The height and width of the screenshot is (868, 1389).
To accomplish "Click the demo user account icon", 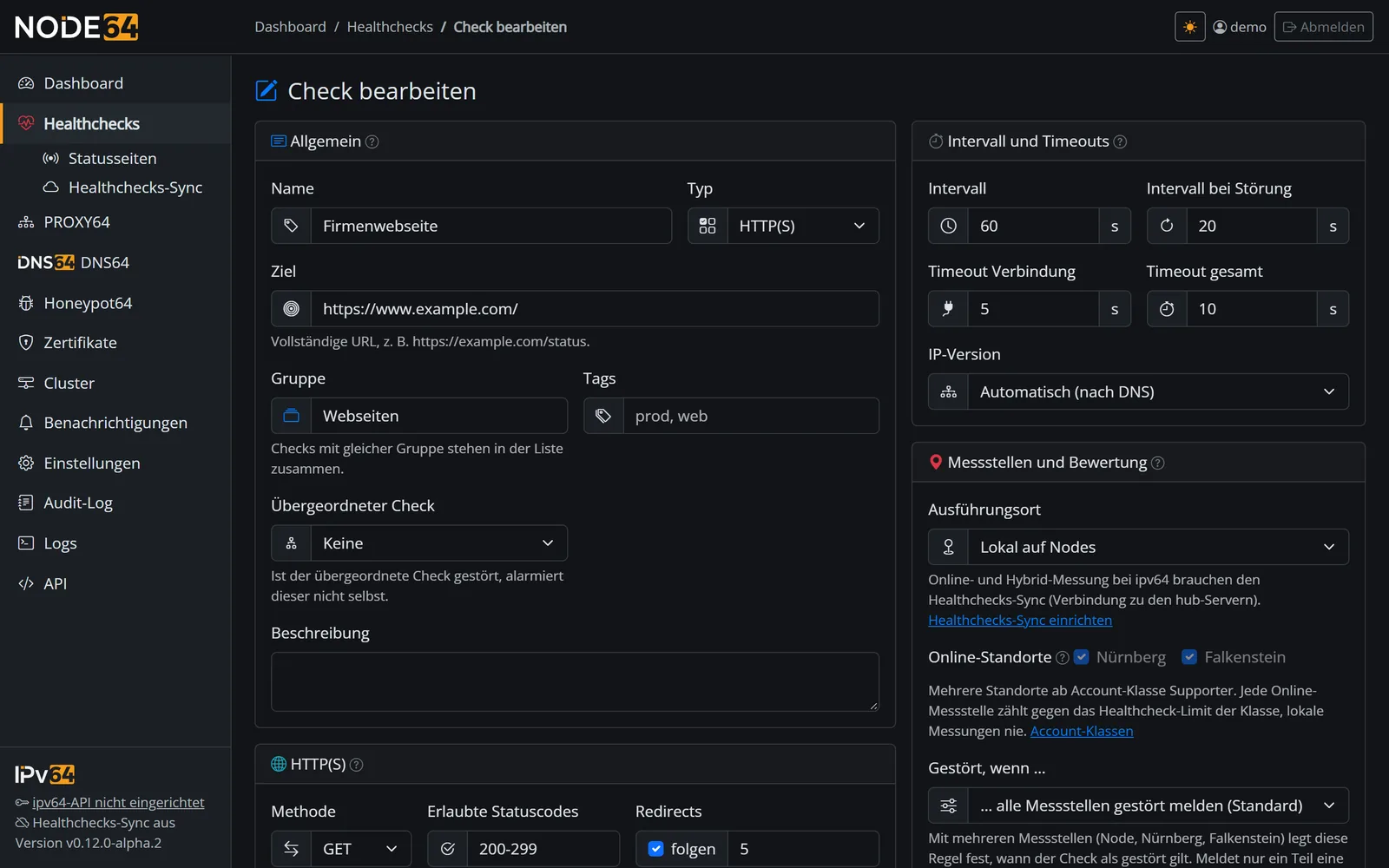I will (1220, 27).
